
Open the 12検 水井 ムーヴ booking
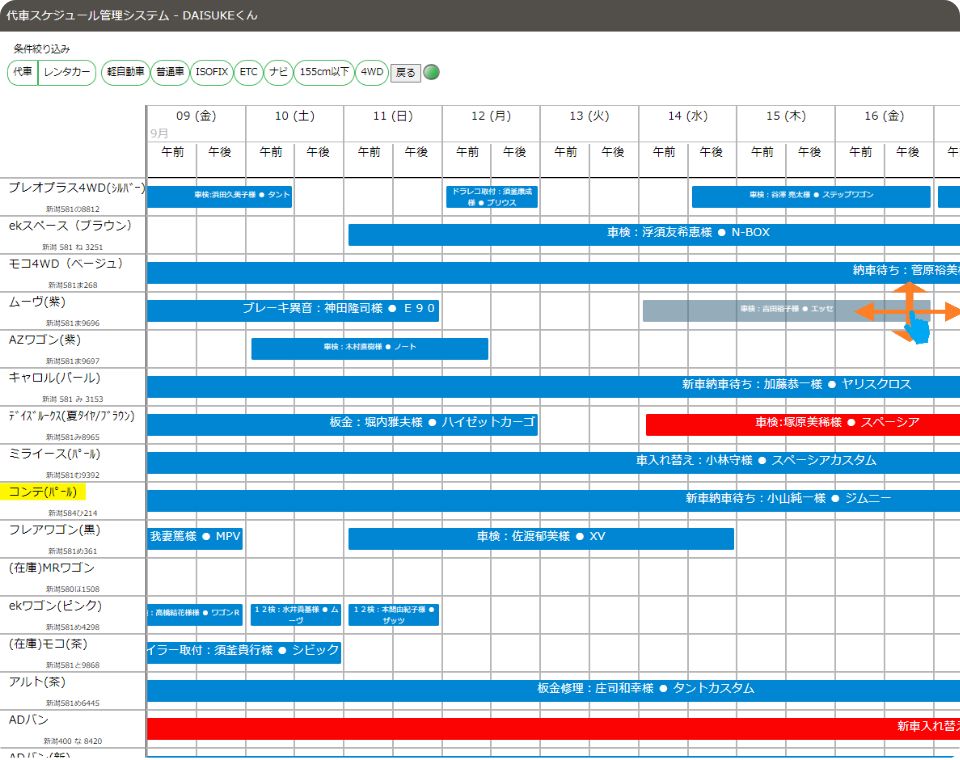pyautogui.click(x=296, y=614)
